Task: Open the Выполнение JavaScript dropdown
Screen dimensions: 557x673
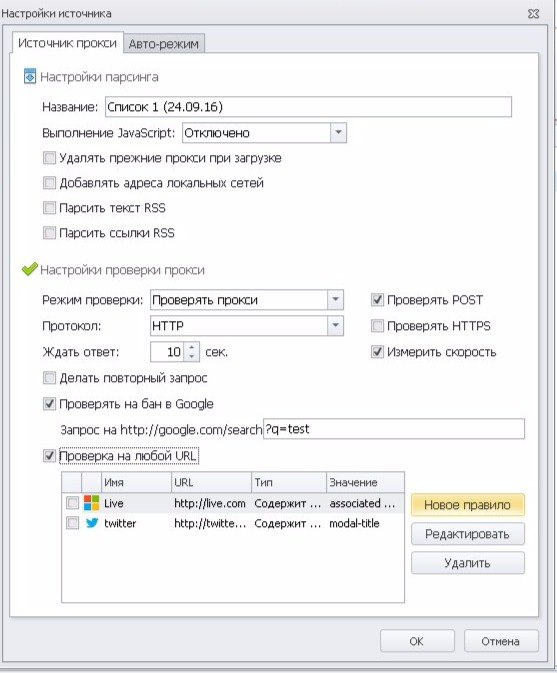Action: pos(338,133)
